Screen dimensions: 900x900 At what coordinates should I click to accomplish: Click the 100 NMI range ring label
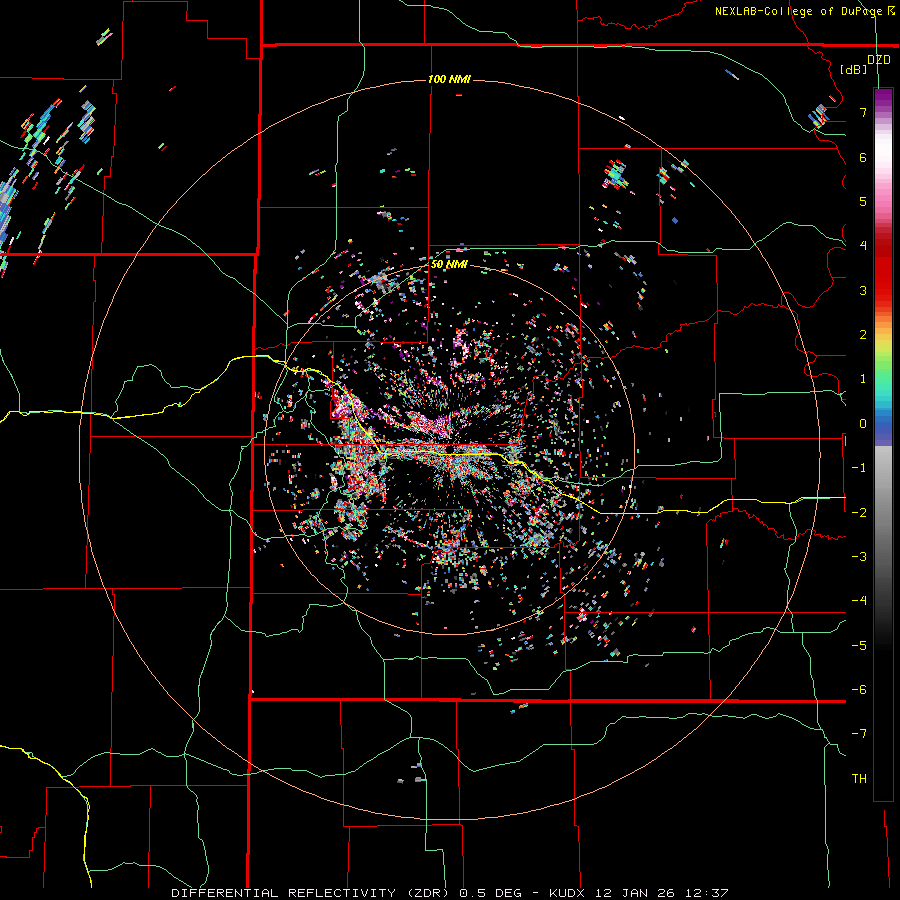449,79
